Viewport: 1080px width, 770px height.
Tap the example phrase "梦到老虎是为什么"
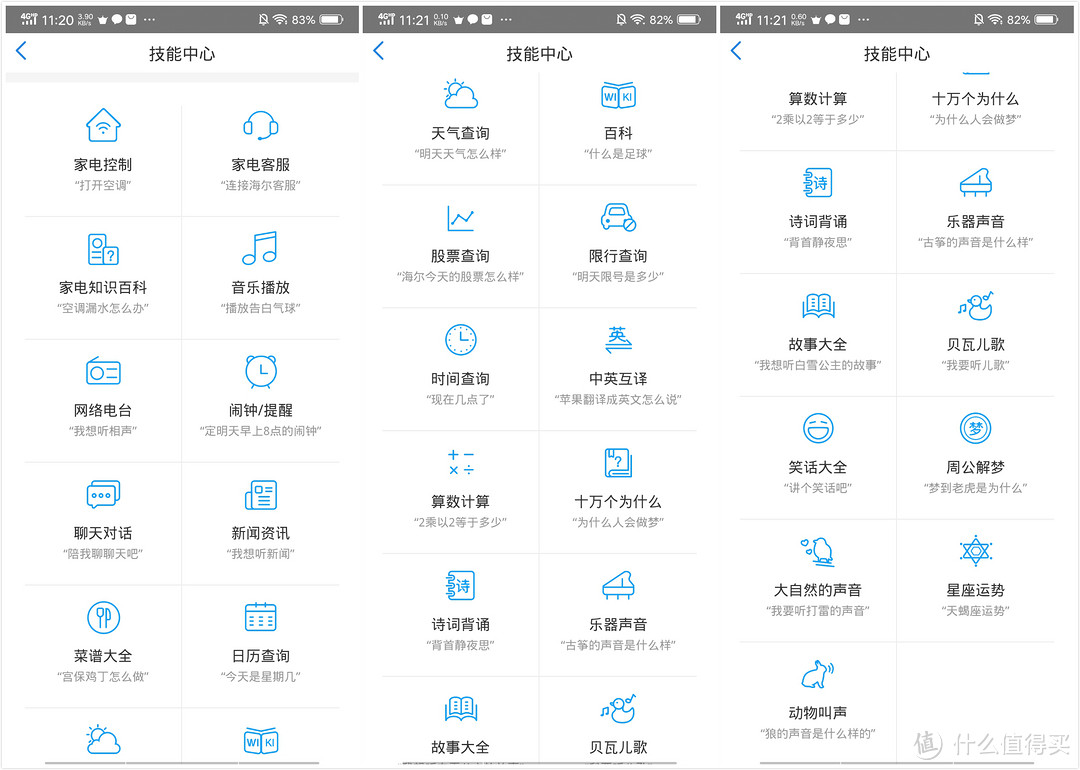(x=975, y=488)
